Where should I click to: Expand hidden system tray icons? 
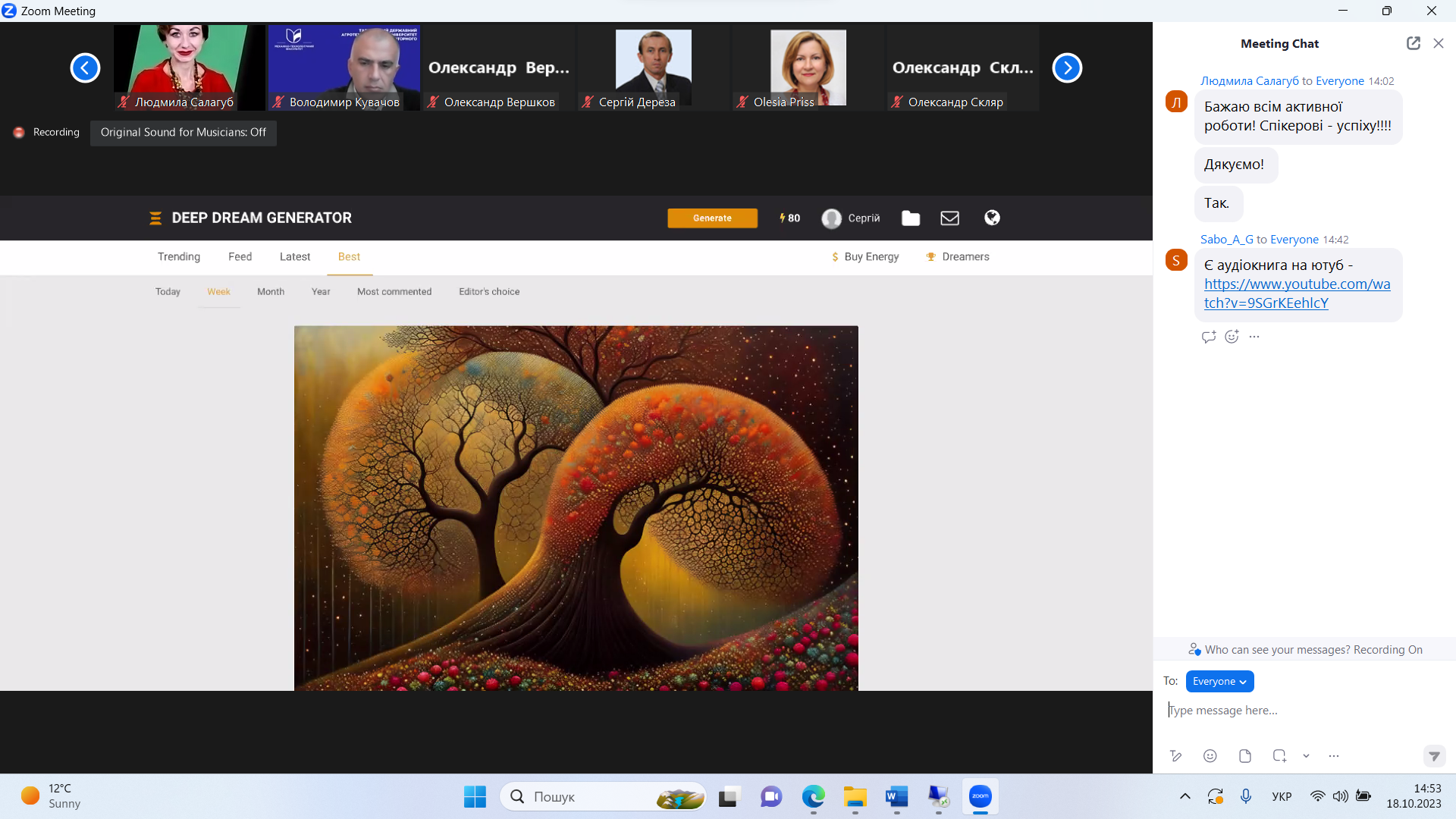tap(1185, 796)
